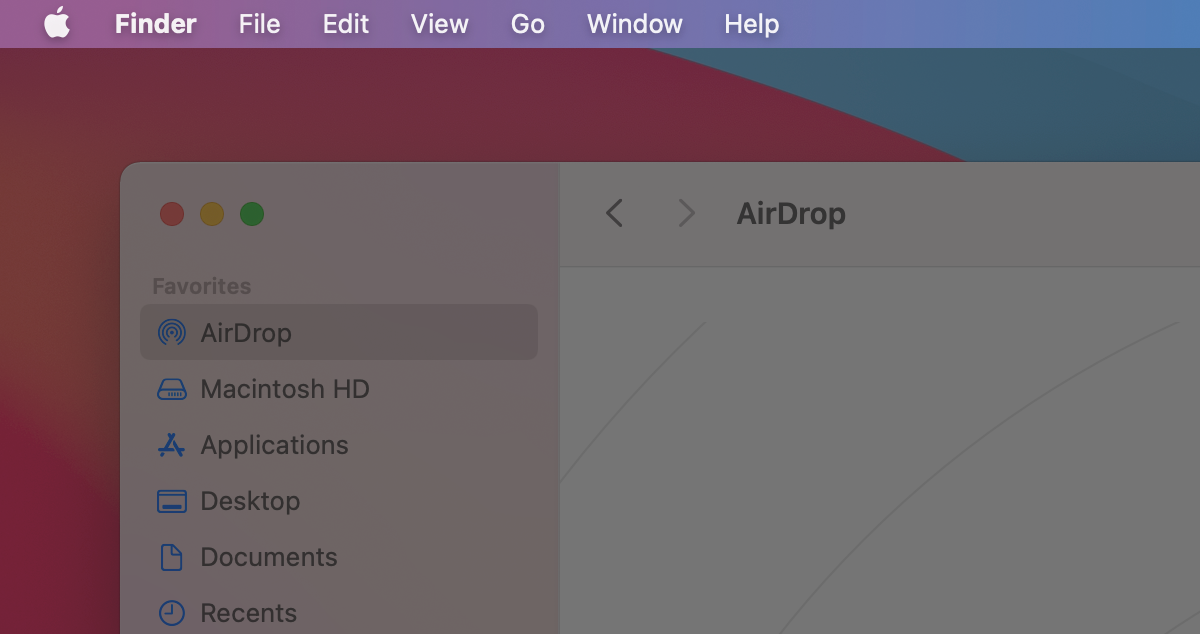Open the Window menu
Viewport: 1200px width, 634px height.
(x=635, y=23)
